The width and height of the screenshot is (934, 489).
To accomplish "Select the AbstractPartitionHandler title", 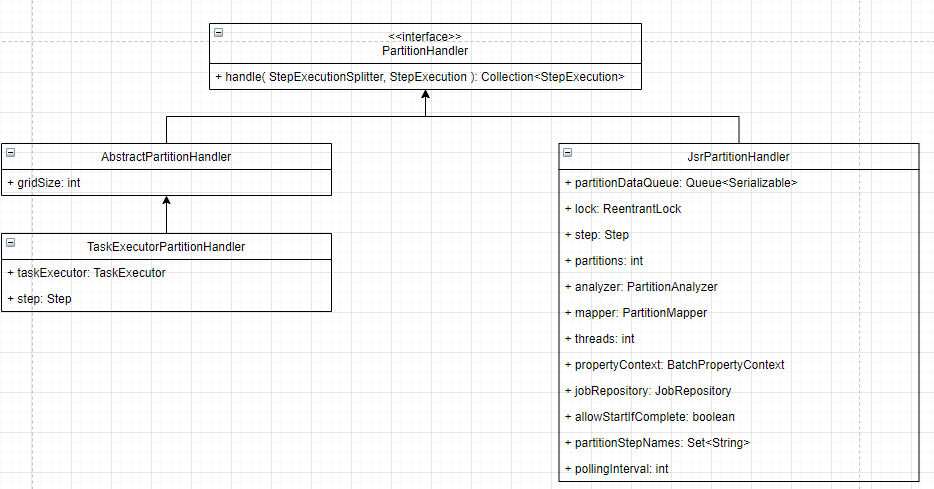I will coord(166,157).
